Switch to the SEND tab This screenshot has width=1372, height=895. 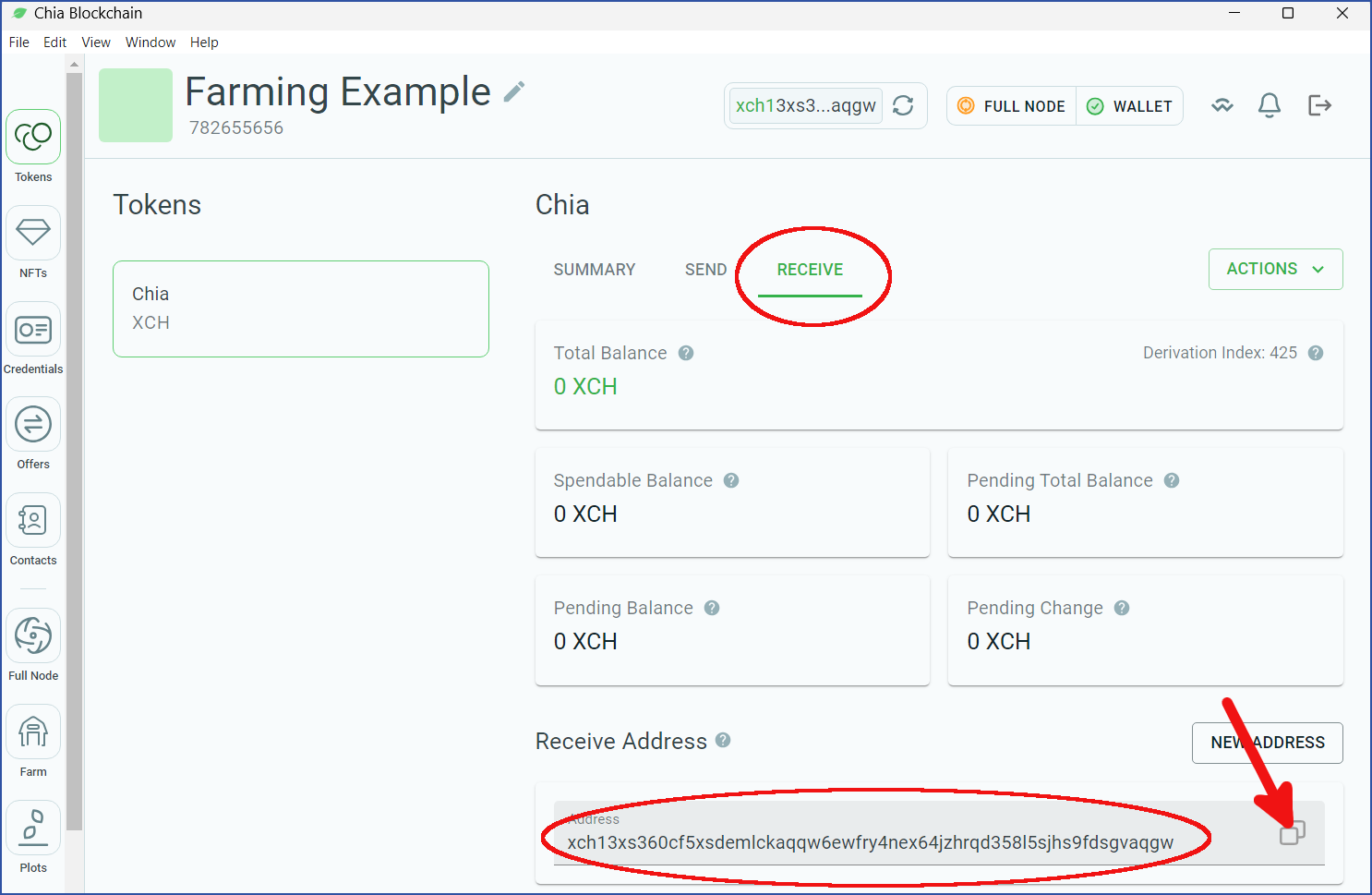[x=705, y=270]
